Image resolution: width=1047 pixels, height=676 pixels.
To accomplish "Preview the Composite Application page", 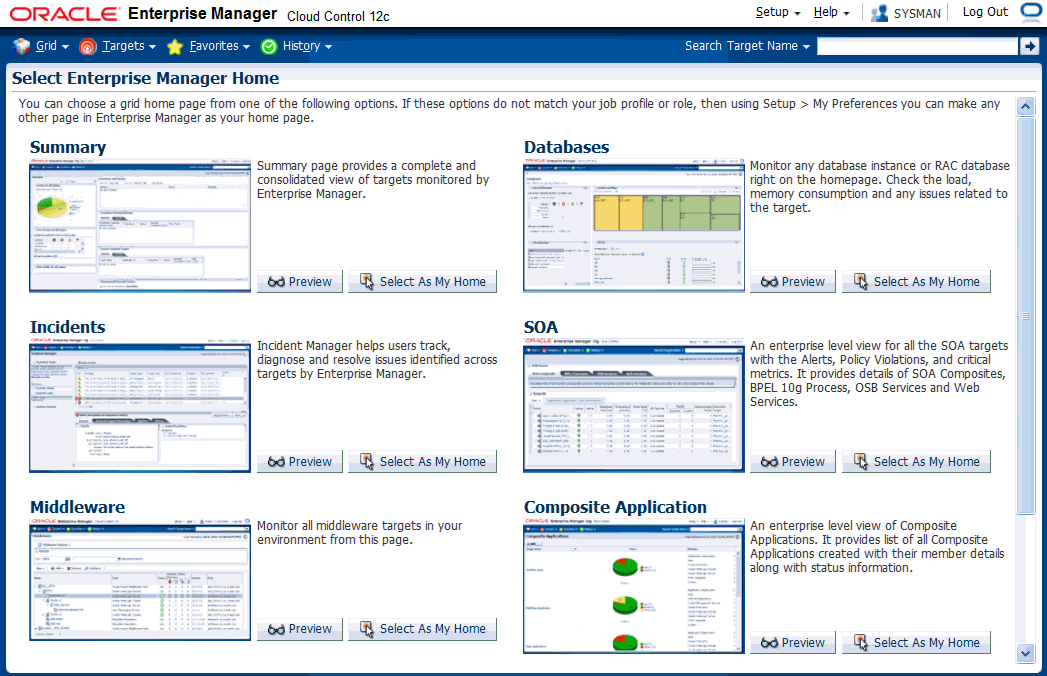I will [793, 643].
